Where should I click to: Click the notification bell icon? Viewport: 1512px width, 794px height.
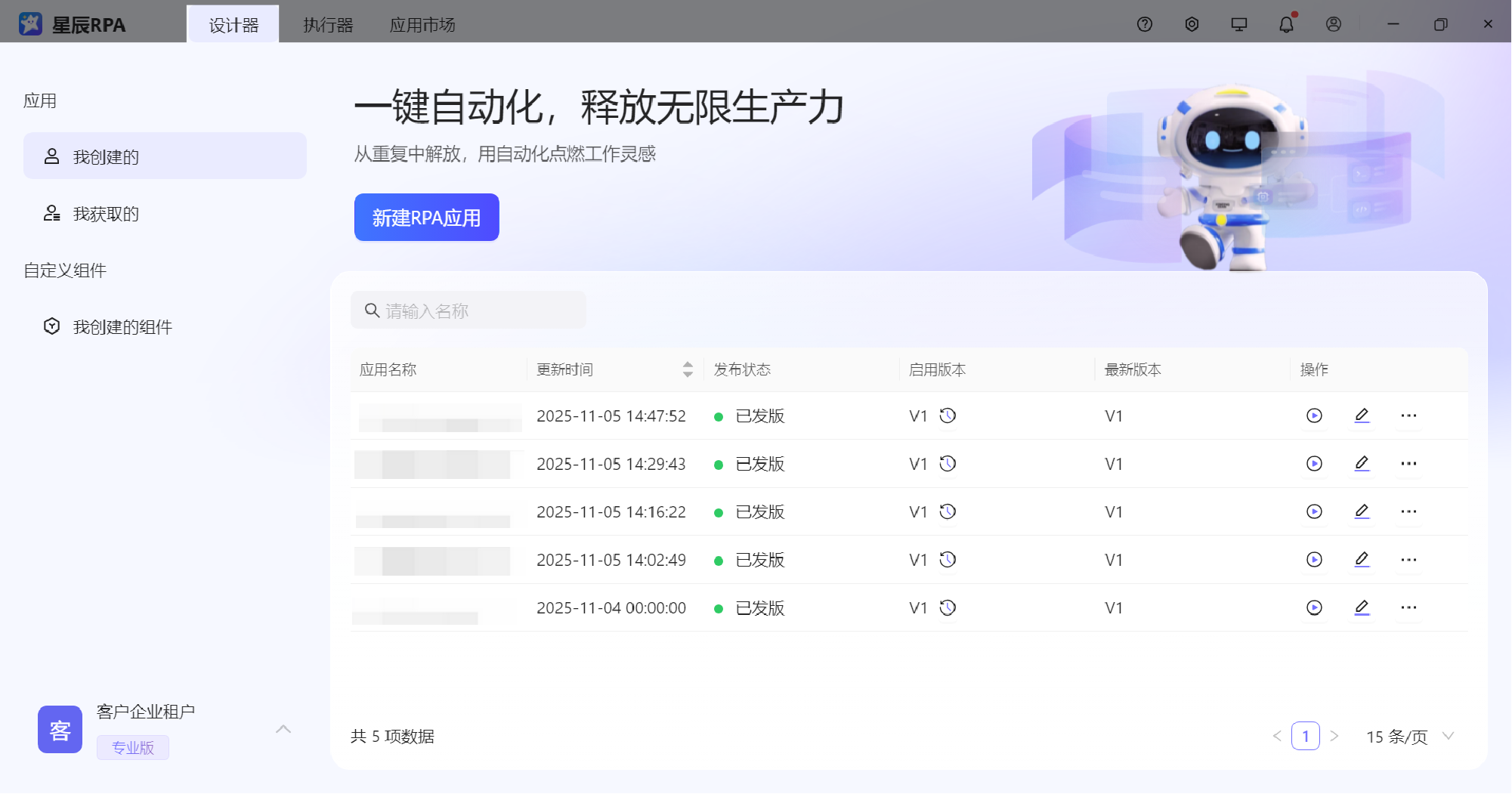[x=1286, y=24]
